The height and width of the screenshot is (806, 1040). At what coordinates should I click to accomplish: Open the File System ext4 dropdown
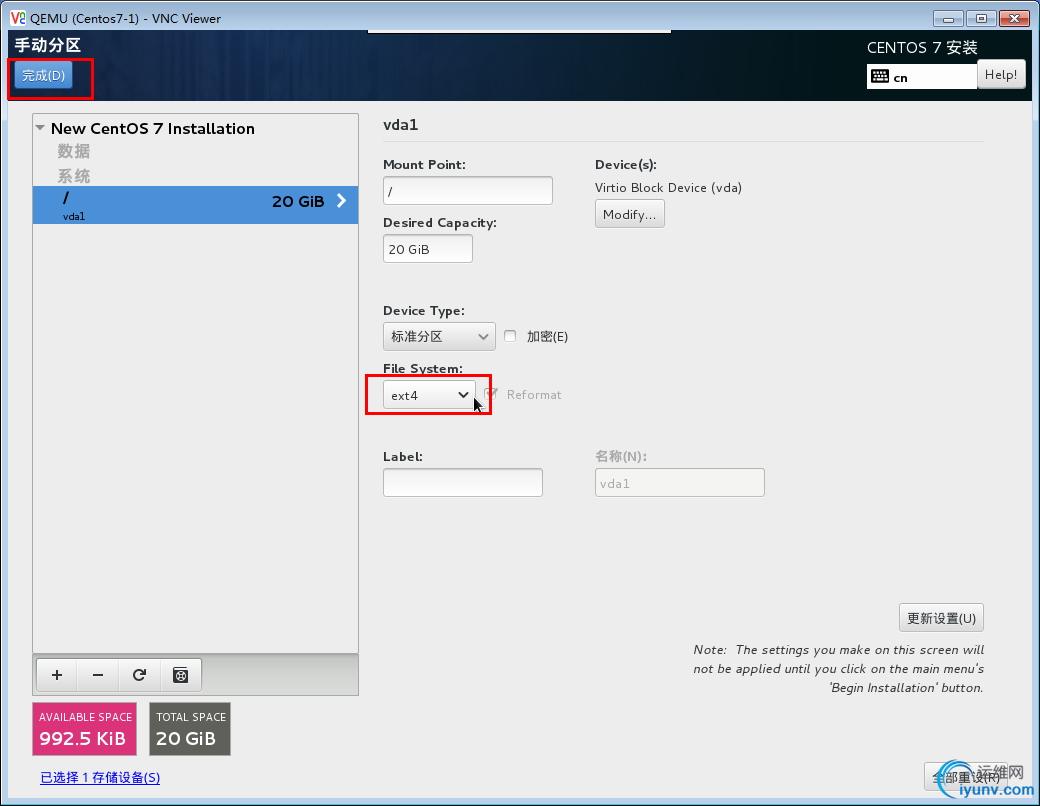coord(429,395)
